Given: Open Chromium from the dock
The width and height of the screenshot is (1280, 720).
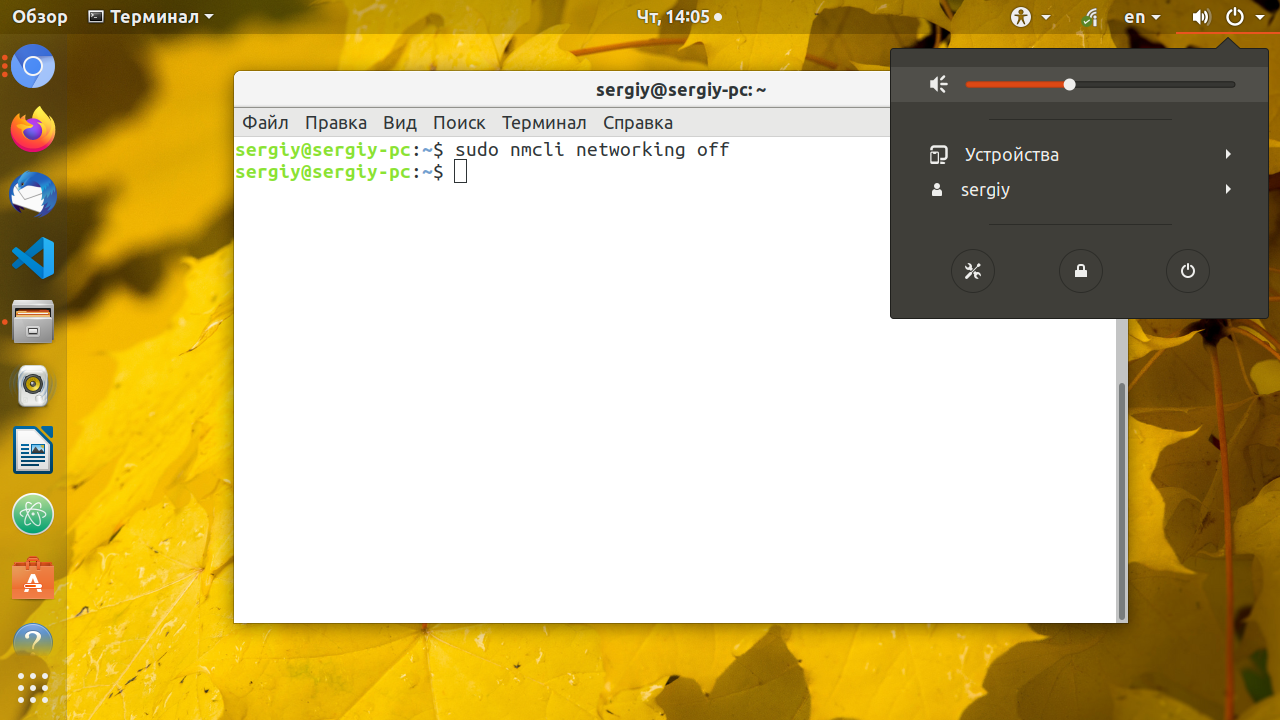Looking at the screenshot, I should tap(33, 67).
